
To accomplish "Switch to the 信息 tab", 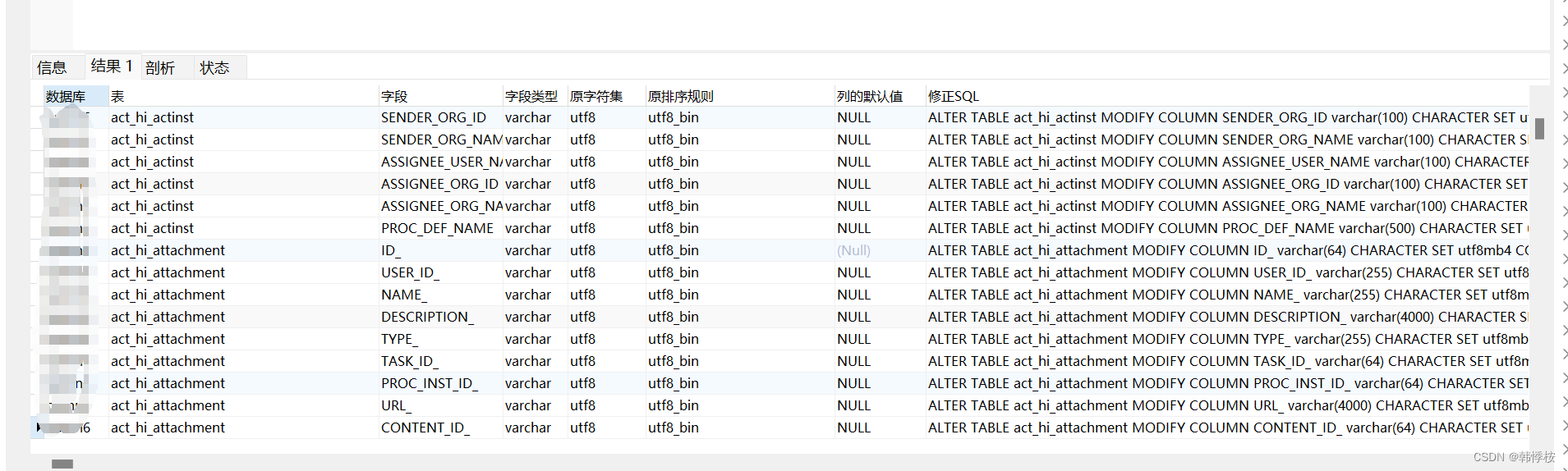I will point(52,67).
